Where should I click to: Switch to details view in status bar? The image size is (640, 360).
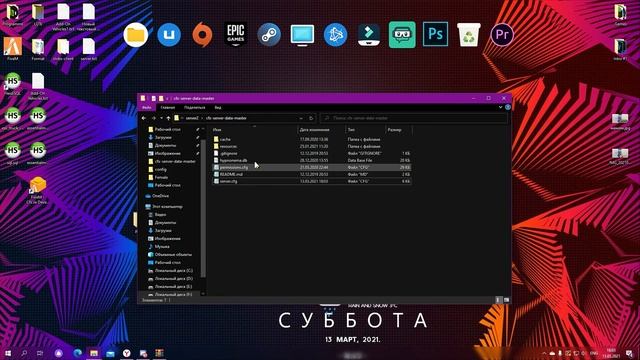point(498,300)
